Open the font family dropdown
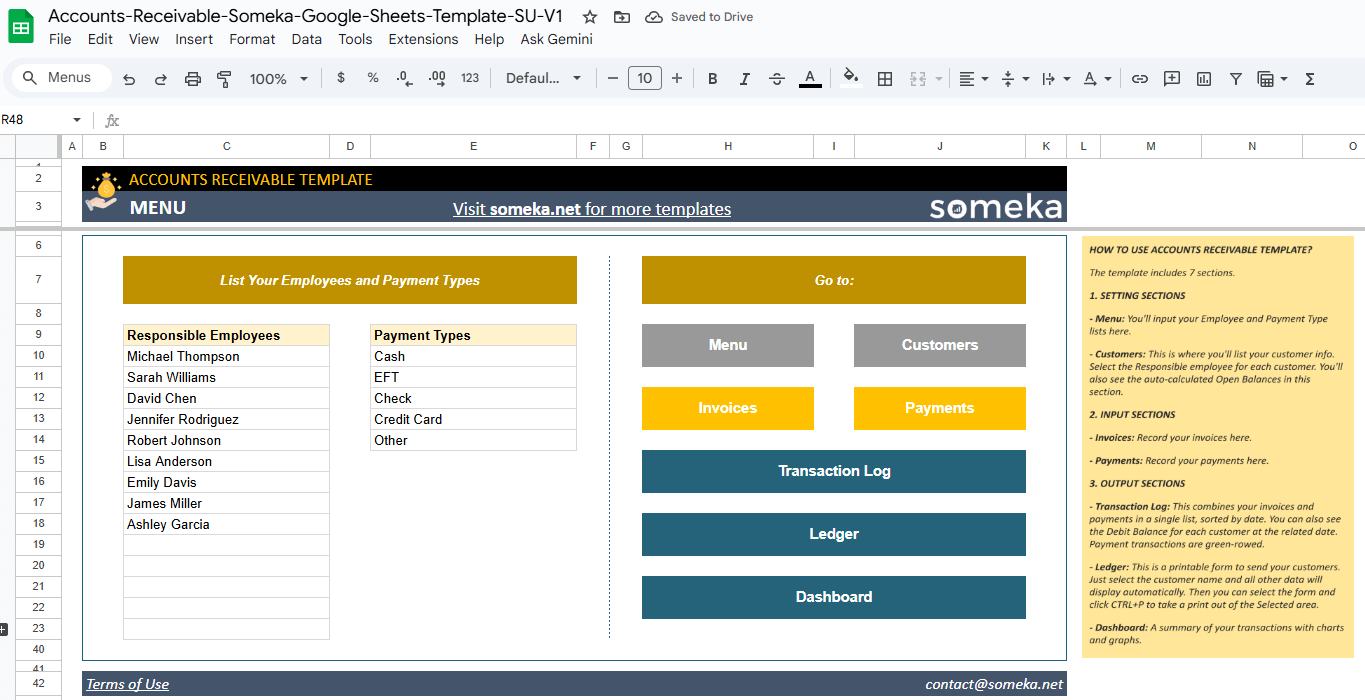Image resolution: width=1365 pixels, height=700 pixels. click(540, 77)
